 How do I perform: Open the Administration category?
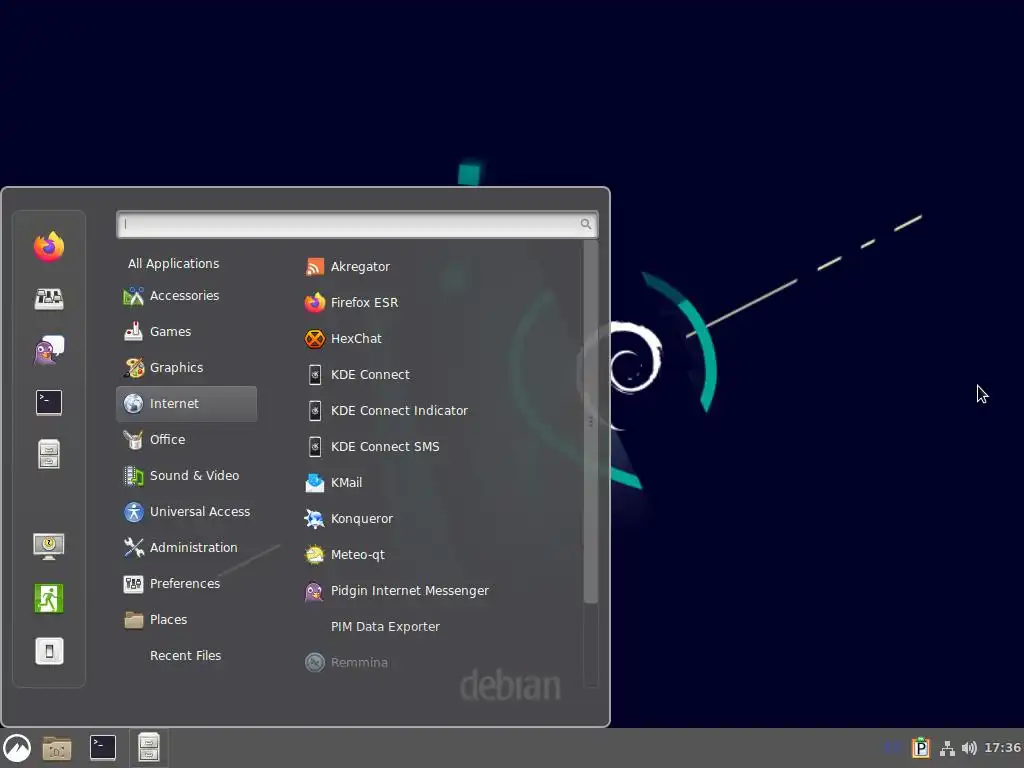pos(186,547)
